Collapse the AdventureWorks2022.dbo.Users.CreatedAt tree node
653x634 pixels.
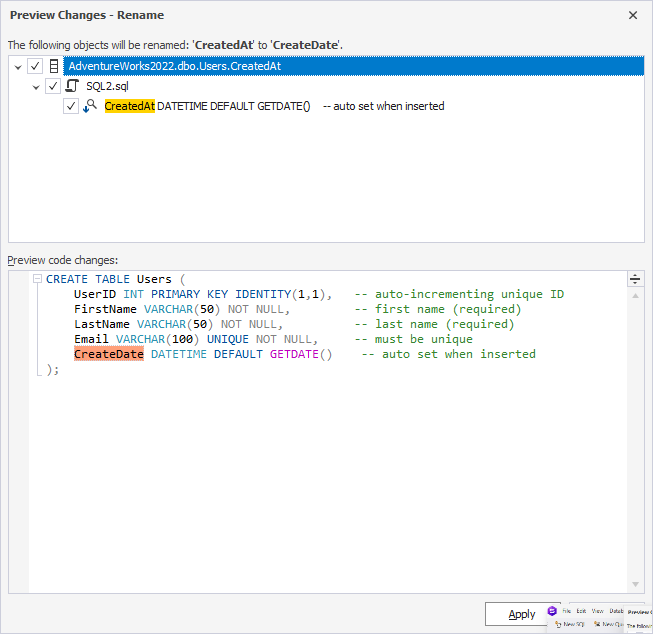point(19,66)
